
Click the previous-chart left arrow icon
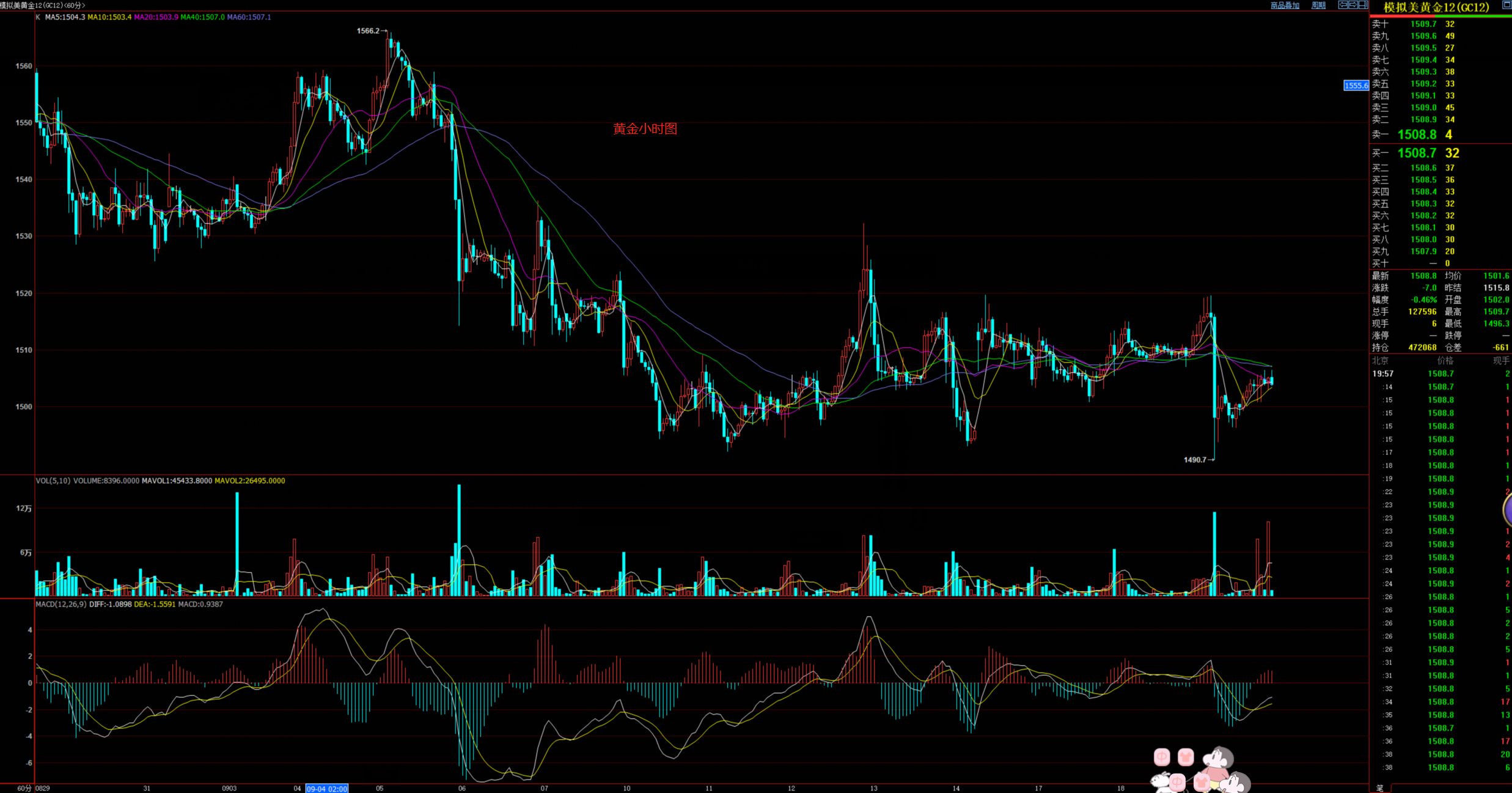[x=1343, y=5]
